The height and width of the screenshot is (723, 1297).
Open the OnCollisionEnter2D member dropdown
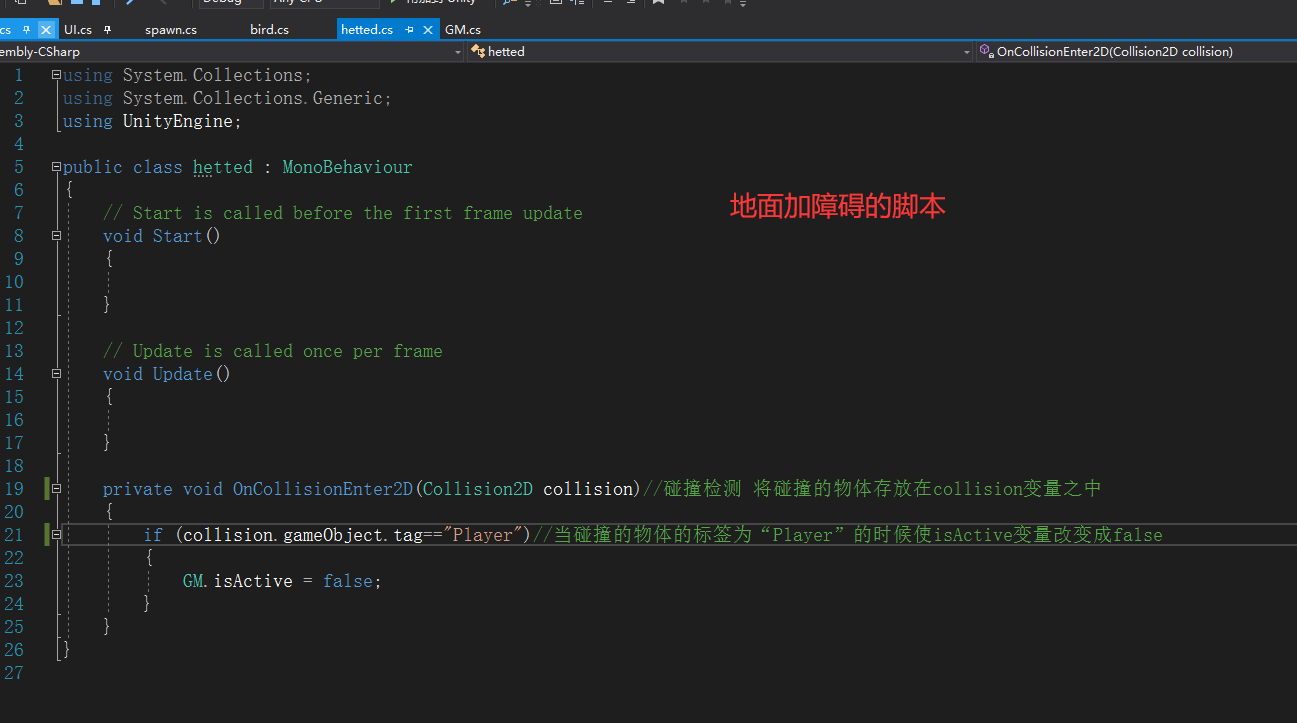click(1136, 51)
